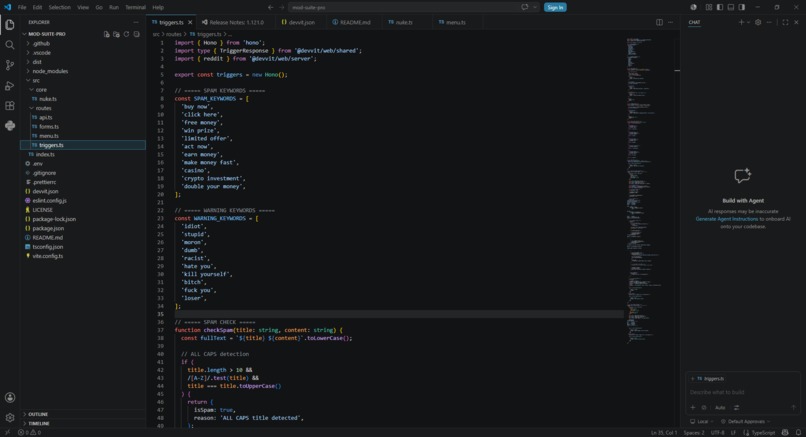Click in the Describe what to build input
806x437 pixels.
(743, 392)
